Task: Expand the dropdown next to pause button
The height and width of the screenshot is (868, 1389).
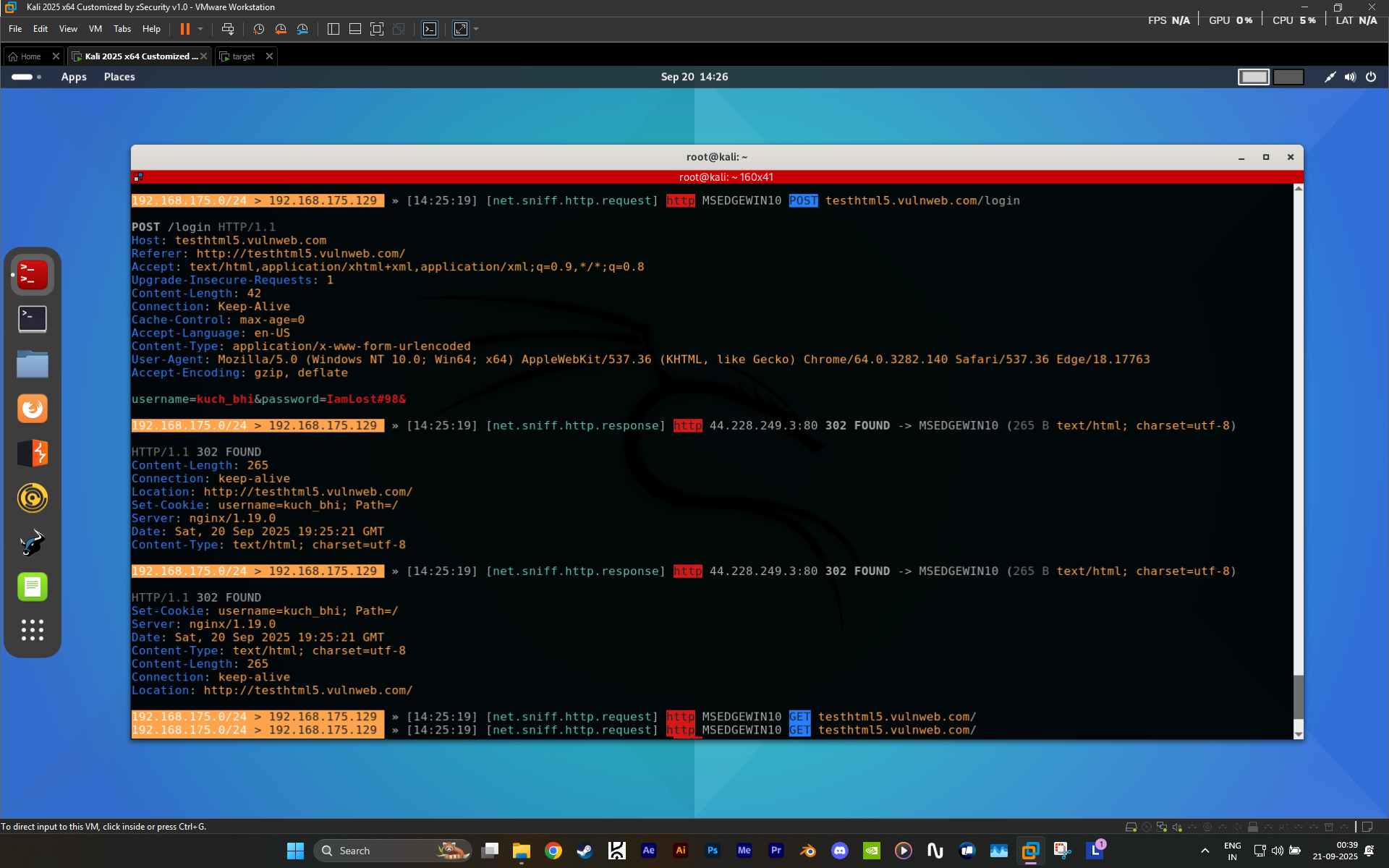Action: tap(200, 29)
